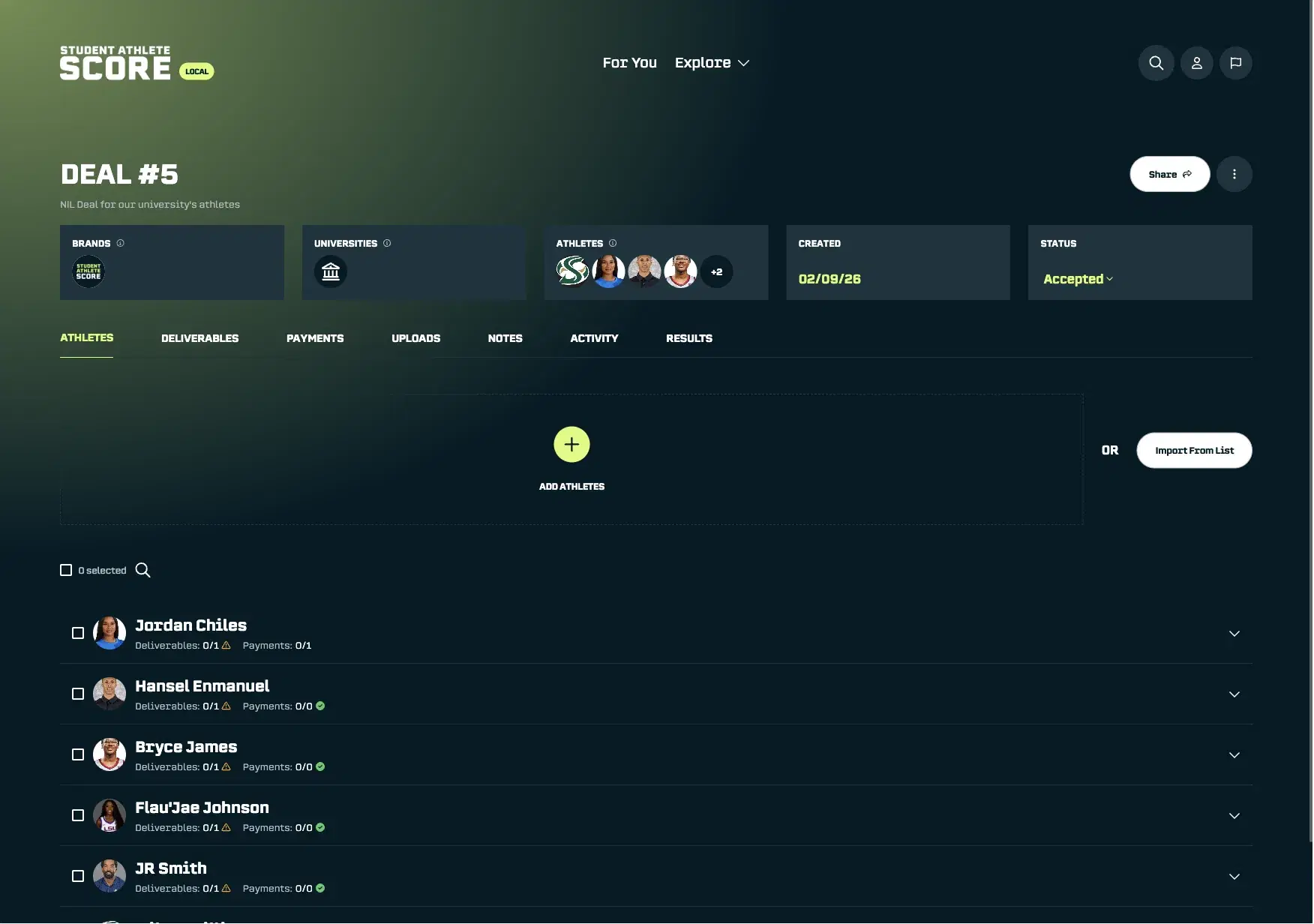Click the flag icon in the header
Viewport: 1314px width, 924px height.
click(1235, 63)
